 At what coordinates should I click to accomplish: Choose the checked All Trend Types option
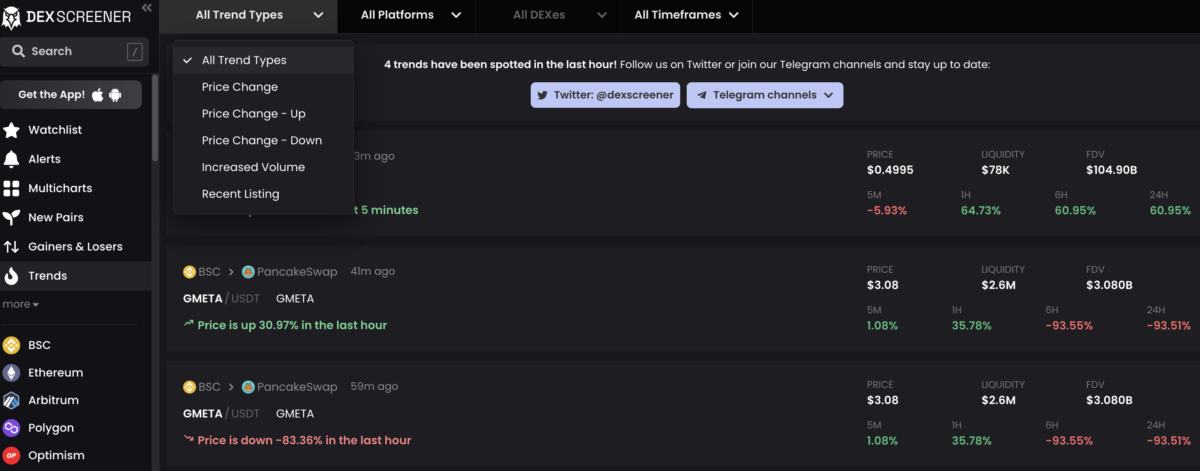coord(244,60)
